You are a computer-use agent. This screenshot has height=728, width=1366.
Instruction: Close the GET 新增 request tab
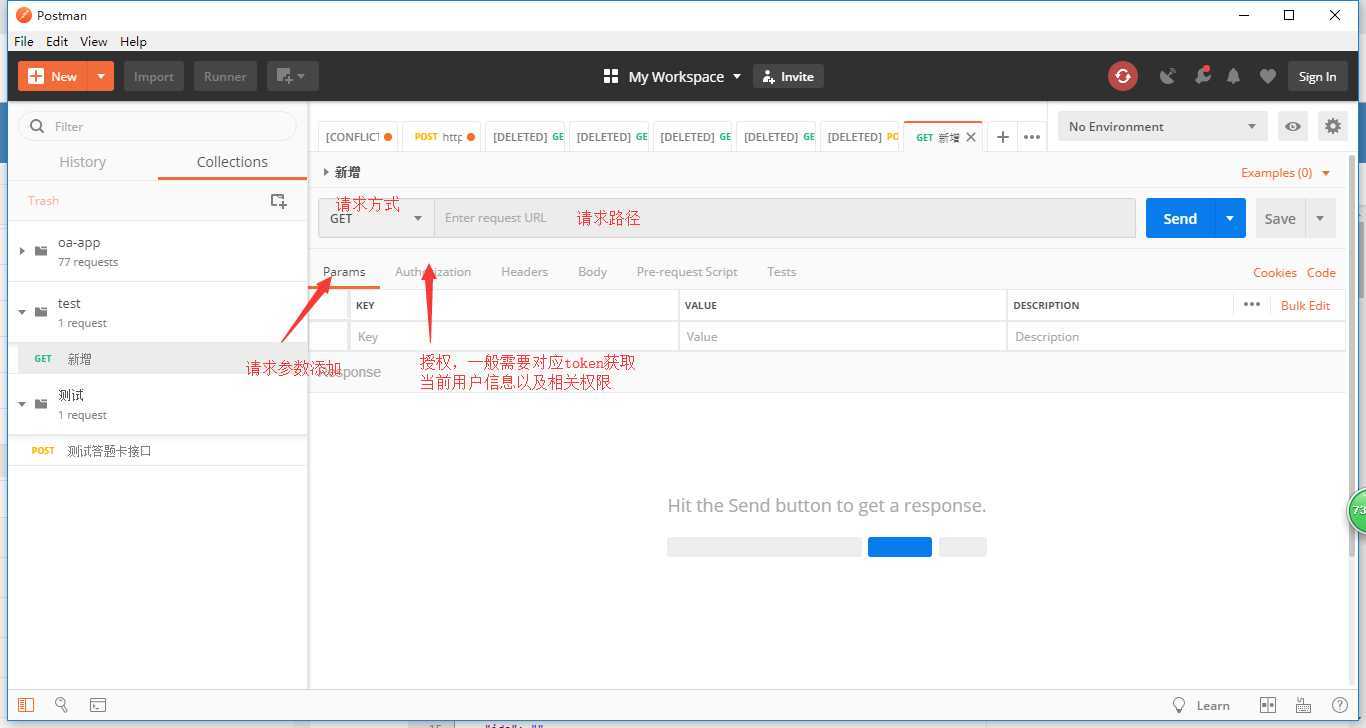[970, 137]
